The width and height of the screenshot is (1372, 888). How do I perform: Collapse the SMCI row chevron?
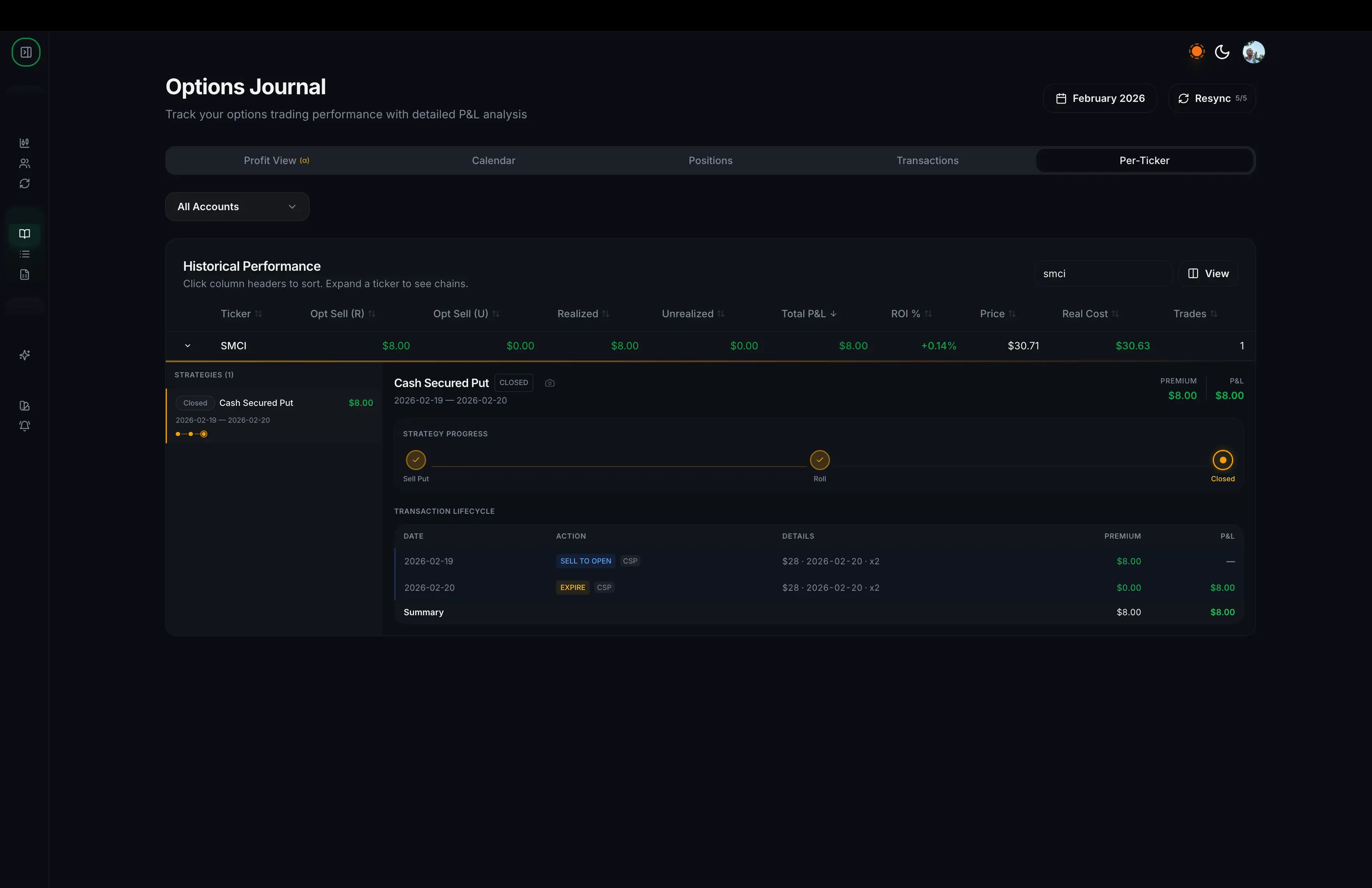tap(187, 346)
